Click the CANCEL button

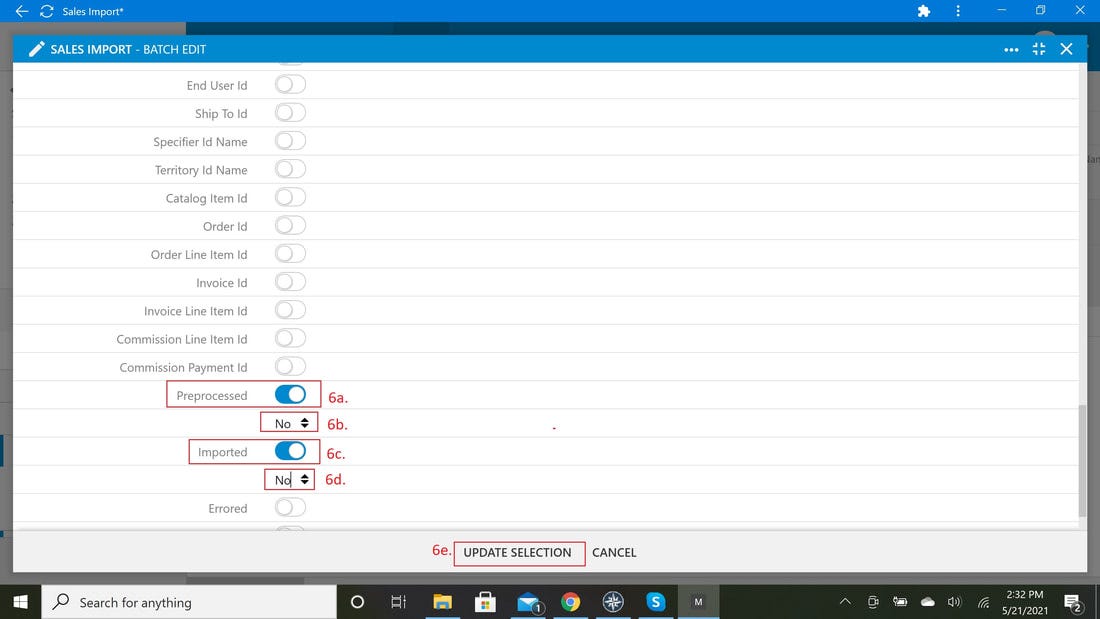click(614, 552)
